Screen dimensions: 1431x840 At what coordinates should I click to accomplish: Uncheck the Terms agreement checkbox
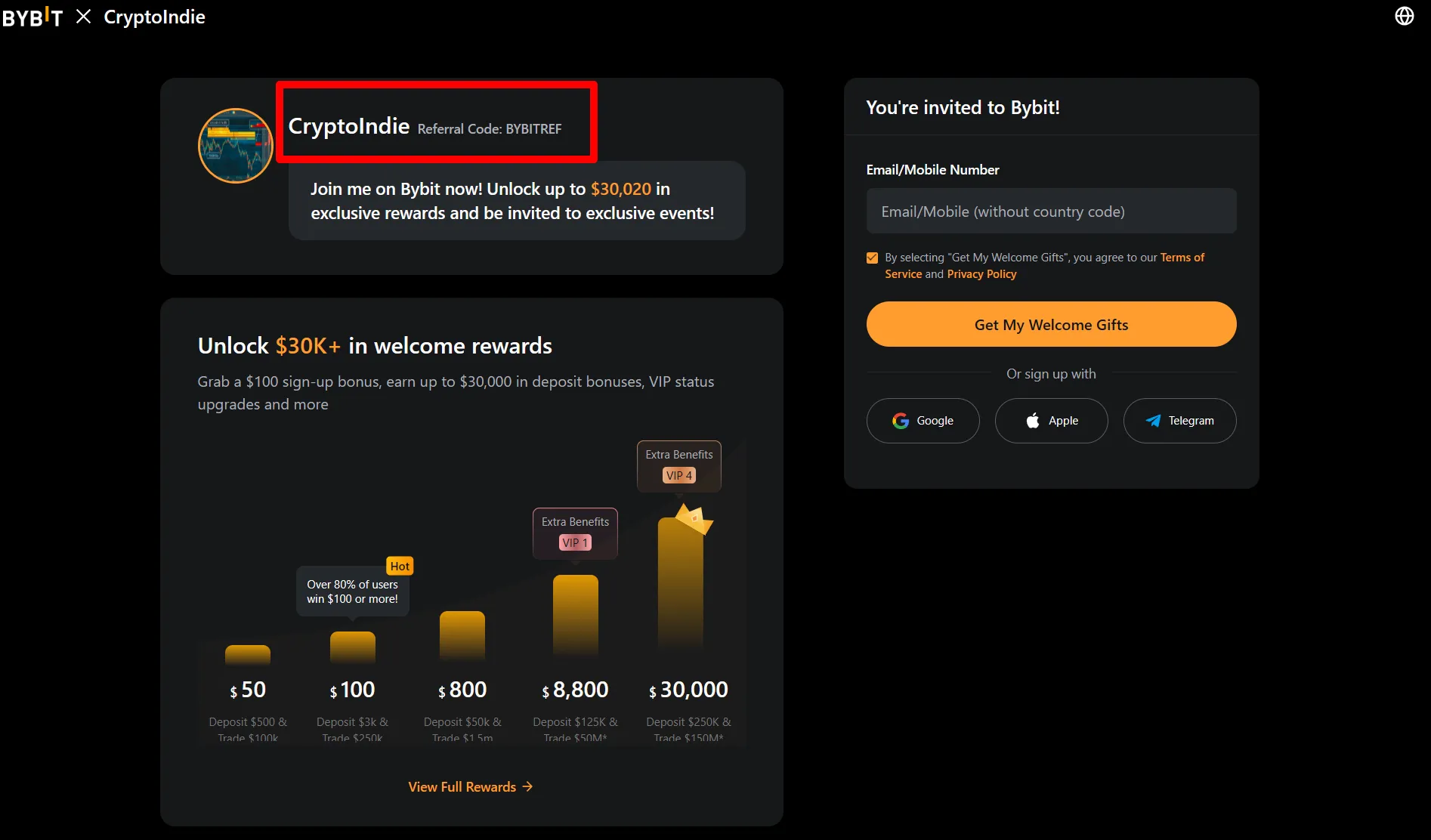tap(872, 258)
